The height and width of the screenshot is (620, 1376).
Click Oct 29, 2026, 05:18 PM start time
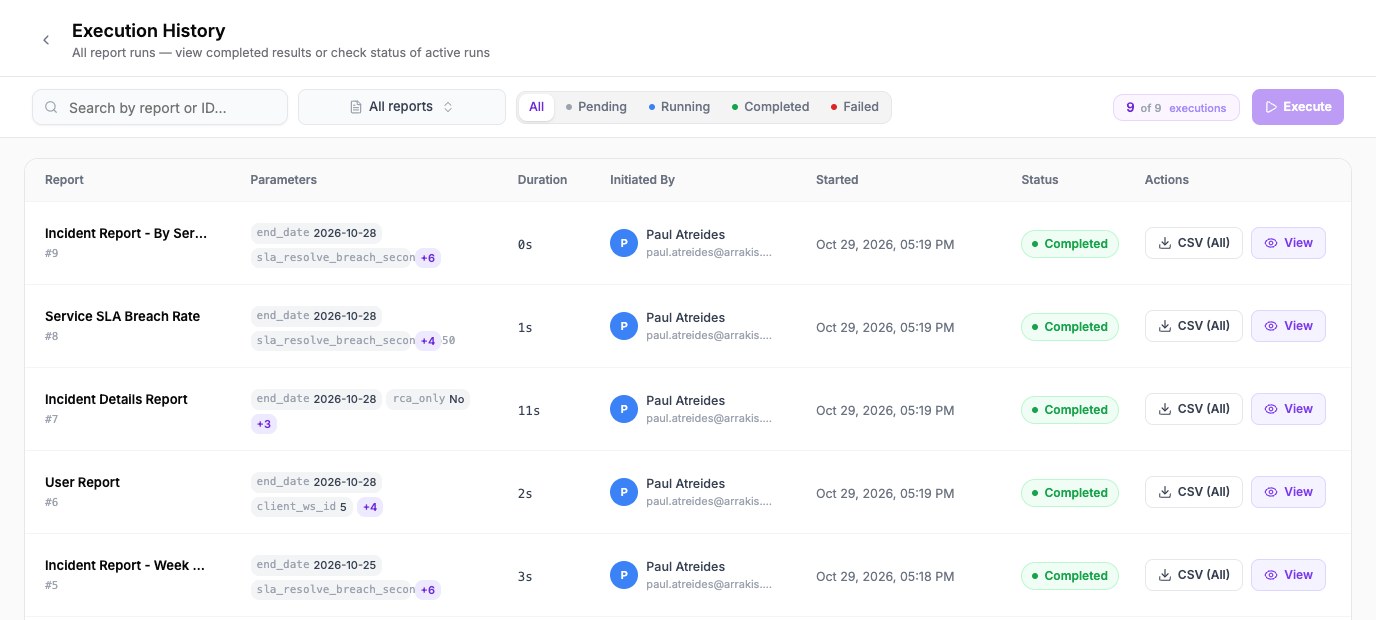(885, 576)
